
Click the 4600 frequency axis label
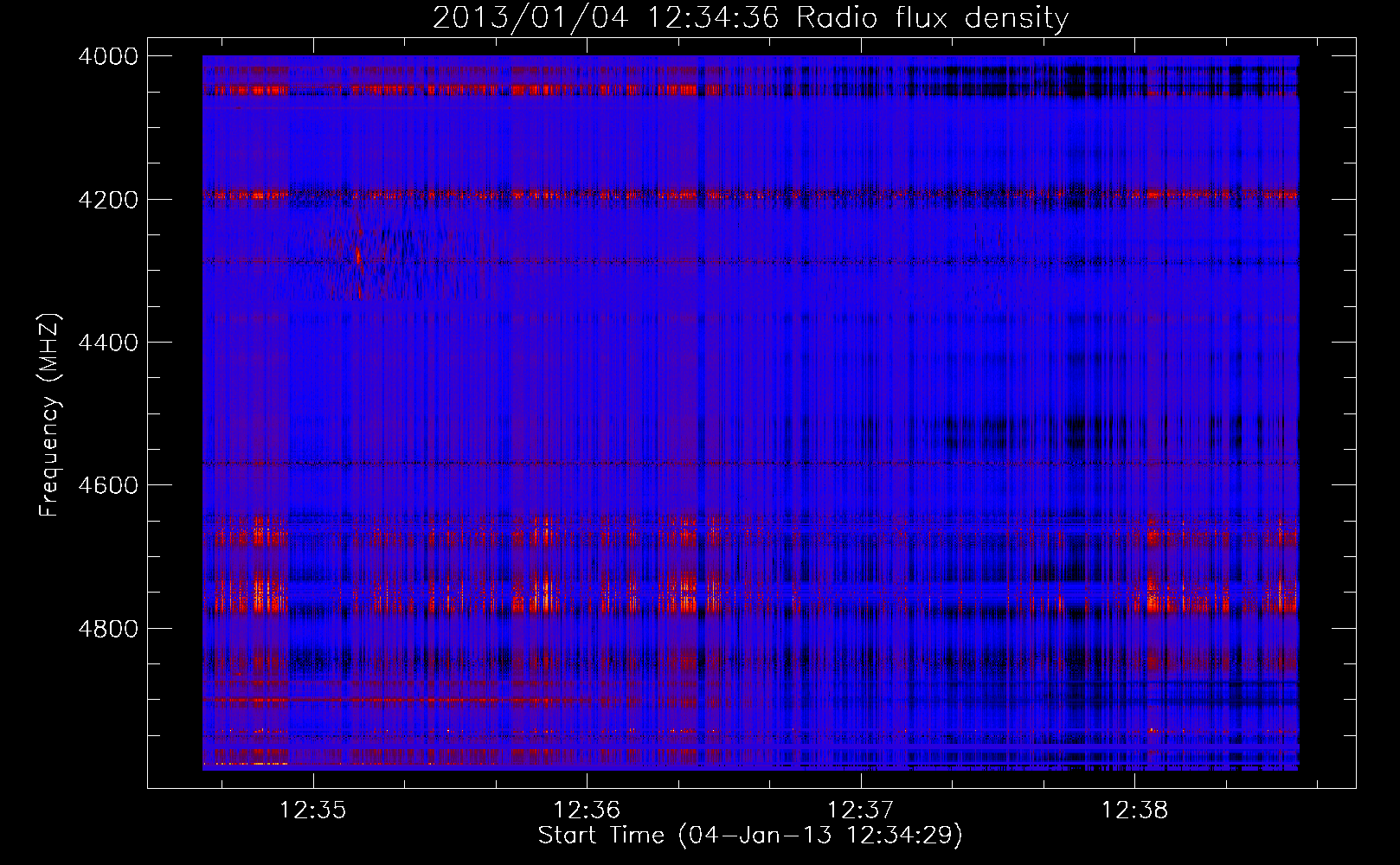(108, 485)
